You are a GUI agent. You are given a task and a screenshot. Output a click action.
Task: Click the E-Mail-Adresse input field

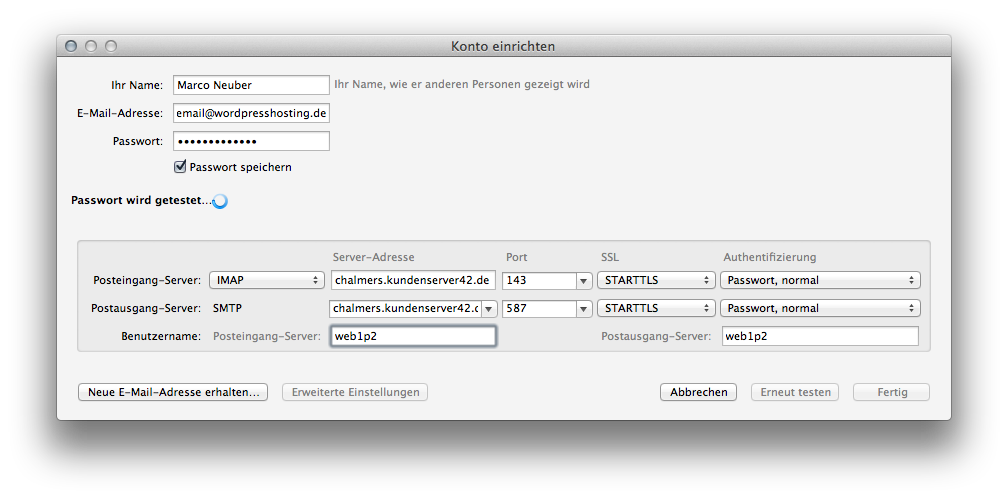pyautogui.click(x=251, y=113)
